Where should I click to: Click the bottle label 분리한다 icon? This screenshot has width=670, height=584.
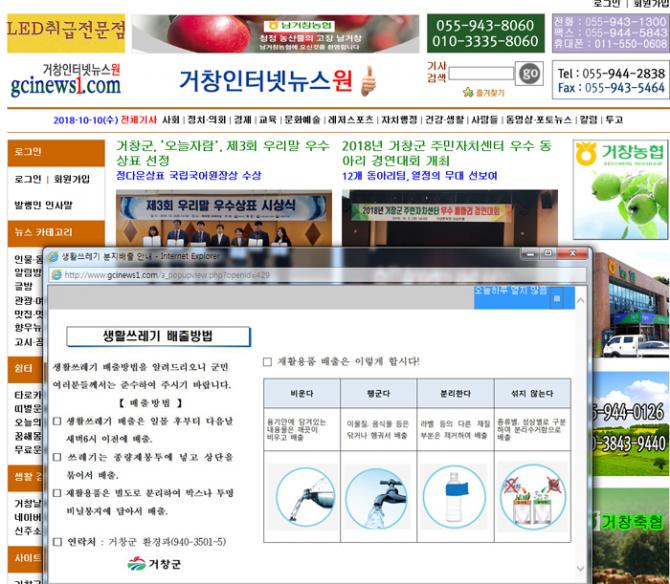454,497
